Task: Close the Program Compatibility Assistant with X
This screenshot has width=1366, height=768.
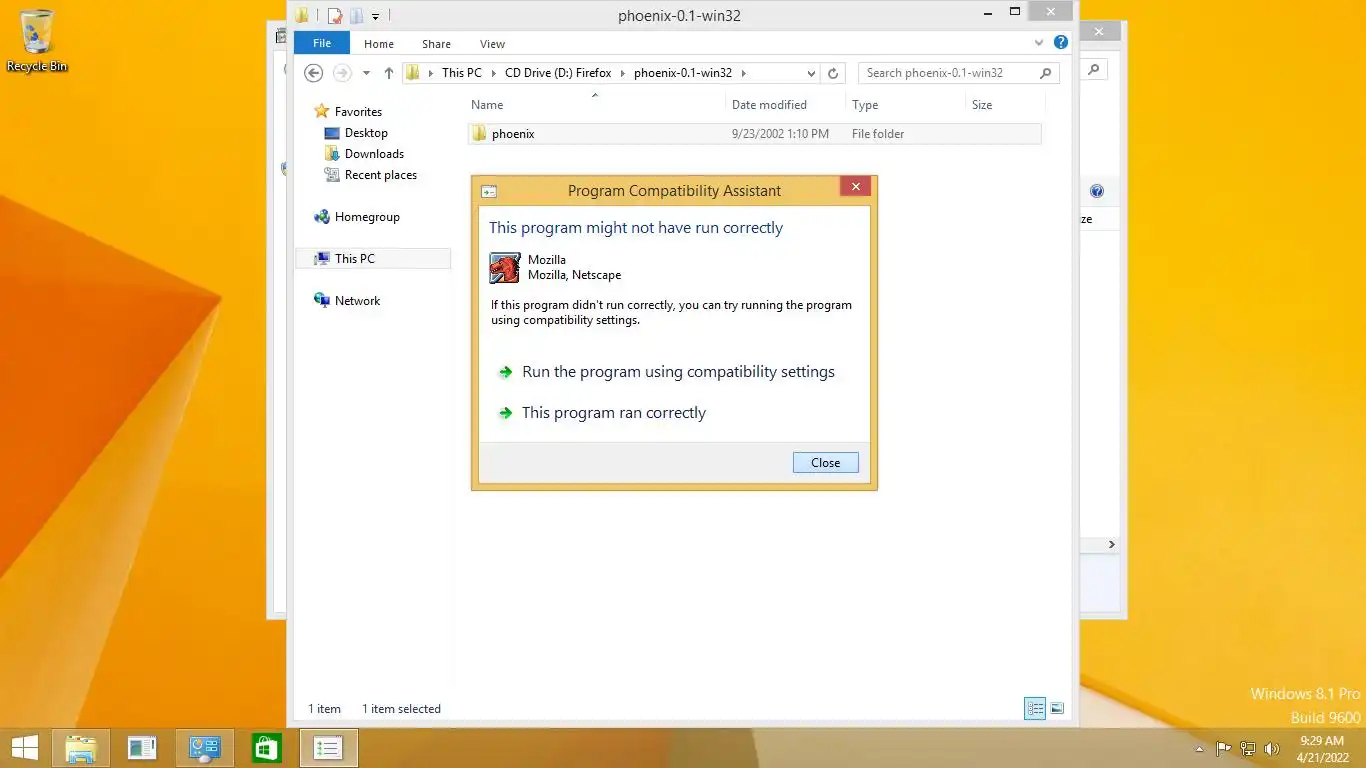Action: click(x=855, y=187)
